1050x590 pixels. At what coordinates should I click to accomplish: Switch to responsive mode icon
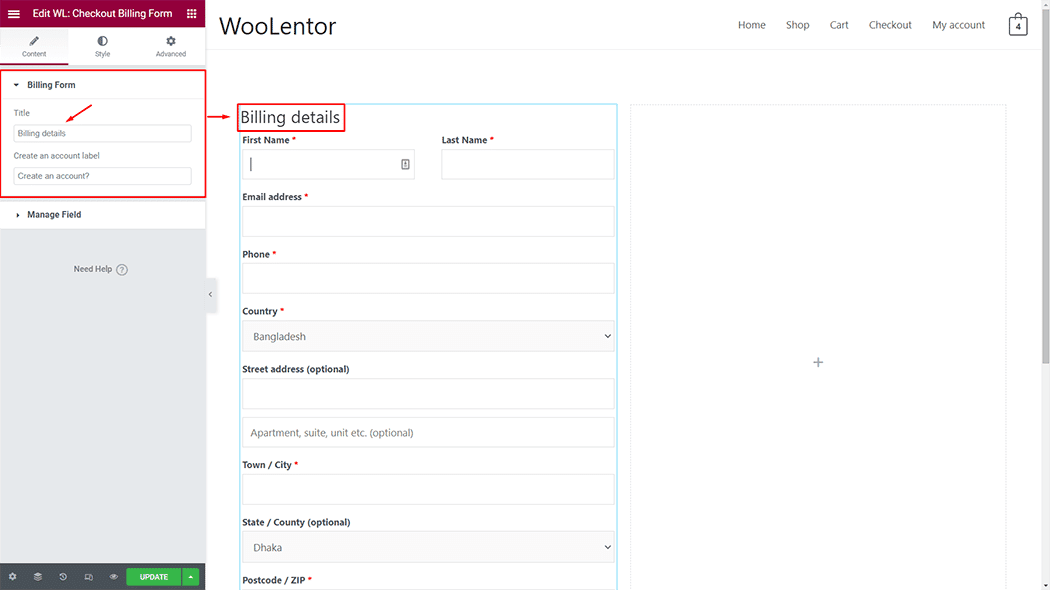click(x=89, y=577)
